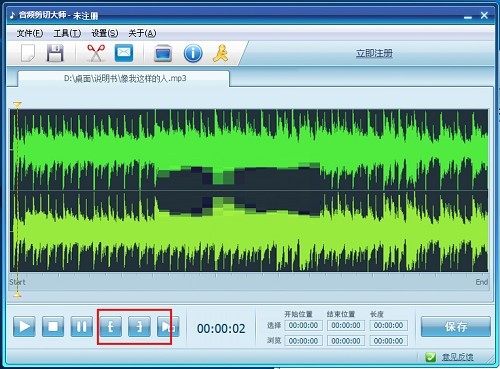Click the Start to End timeline ruler

coord(249,282)
